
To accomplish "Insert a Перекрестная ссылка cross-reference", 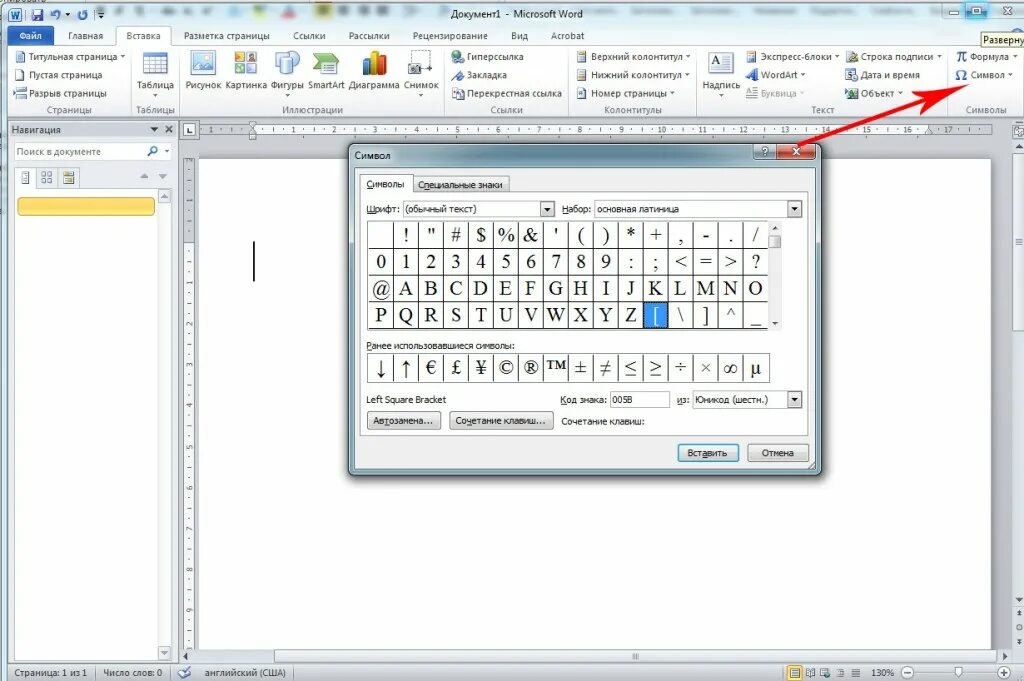I will (506, 93).
